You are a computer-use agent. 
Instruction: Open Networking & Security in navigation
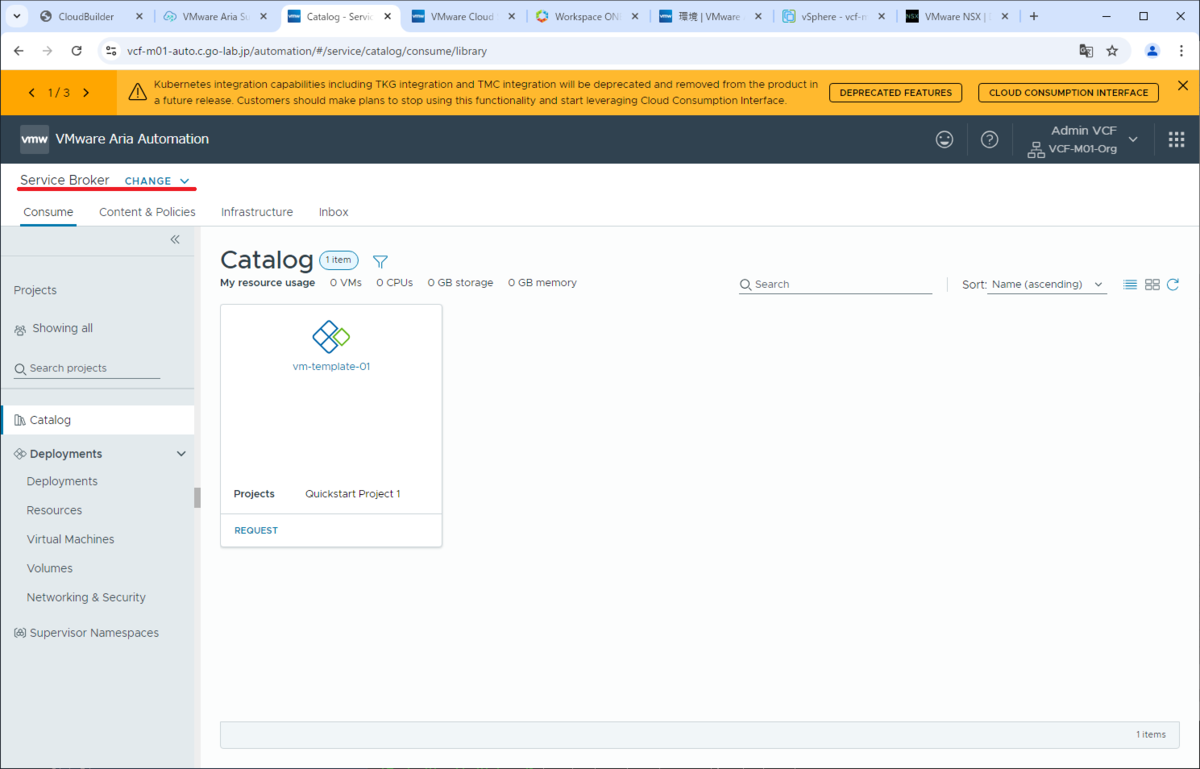click(x=86, y=597)
